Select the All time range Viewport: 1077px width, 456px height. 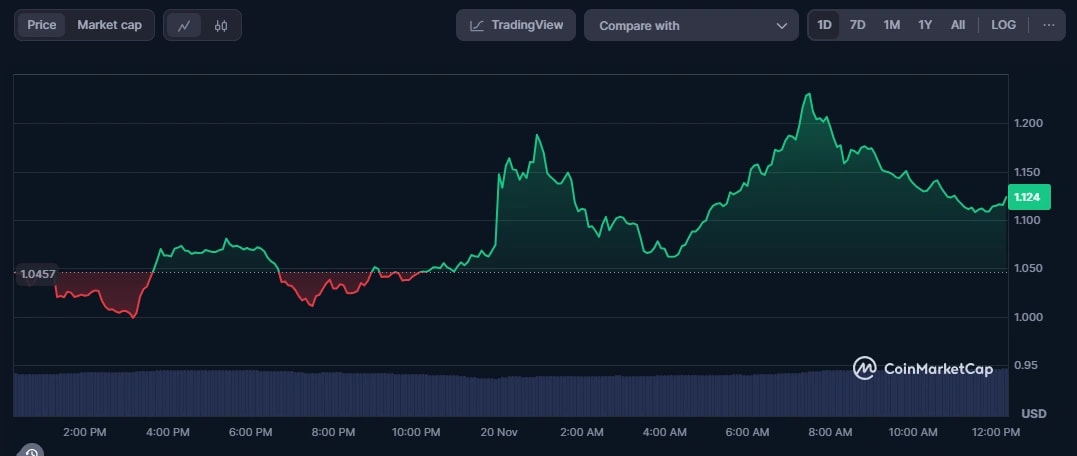click(x=958, y=25)
